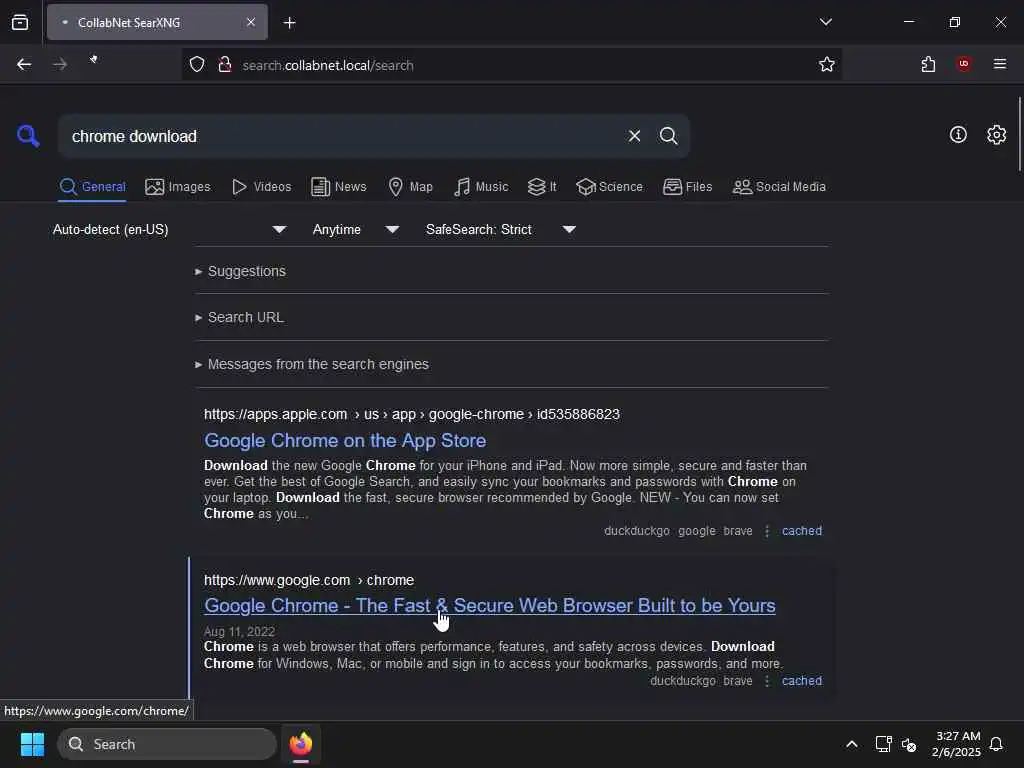1024x768 pixels.
Task: Switch to the Music category
Action: (x=481, y=187)
